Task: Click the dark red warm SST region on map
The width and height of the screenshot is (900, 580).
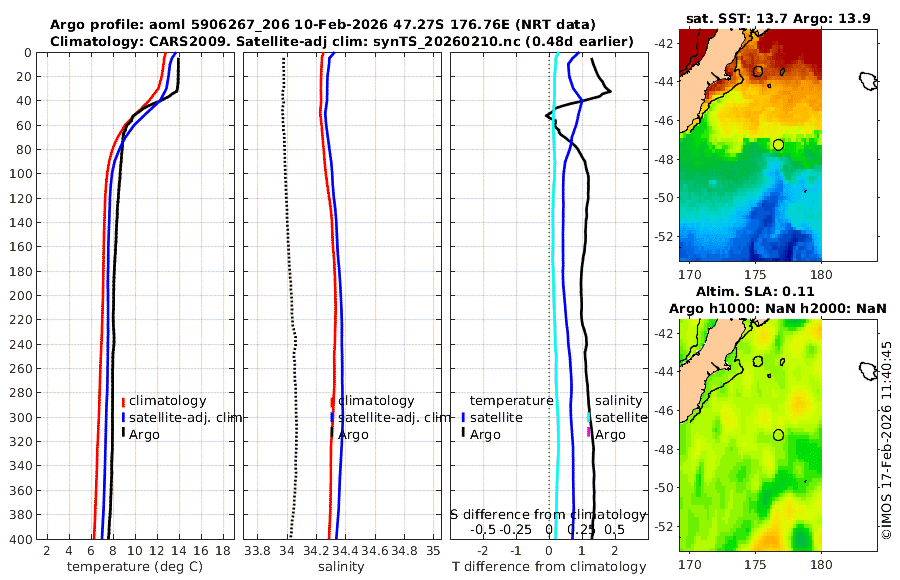Action: point(792,46)
